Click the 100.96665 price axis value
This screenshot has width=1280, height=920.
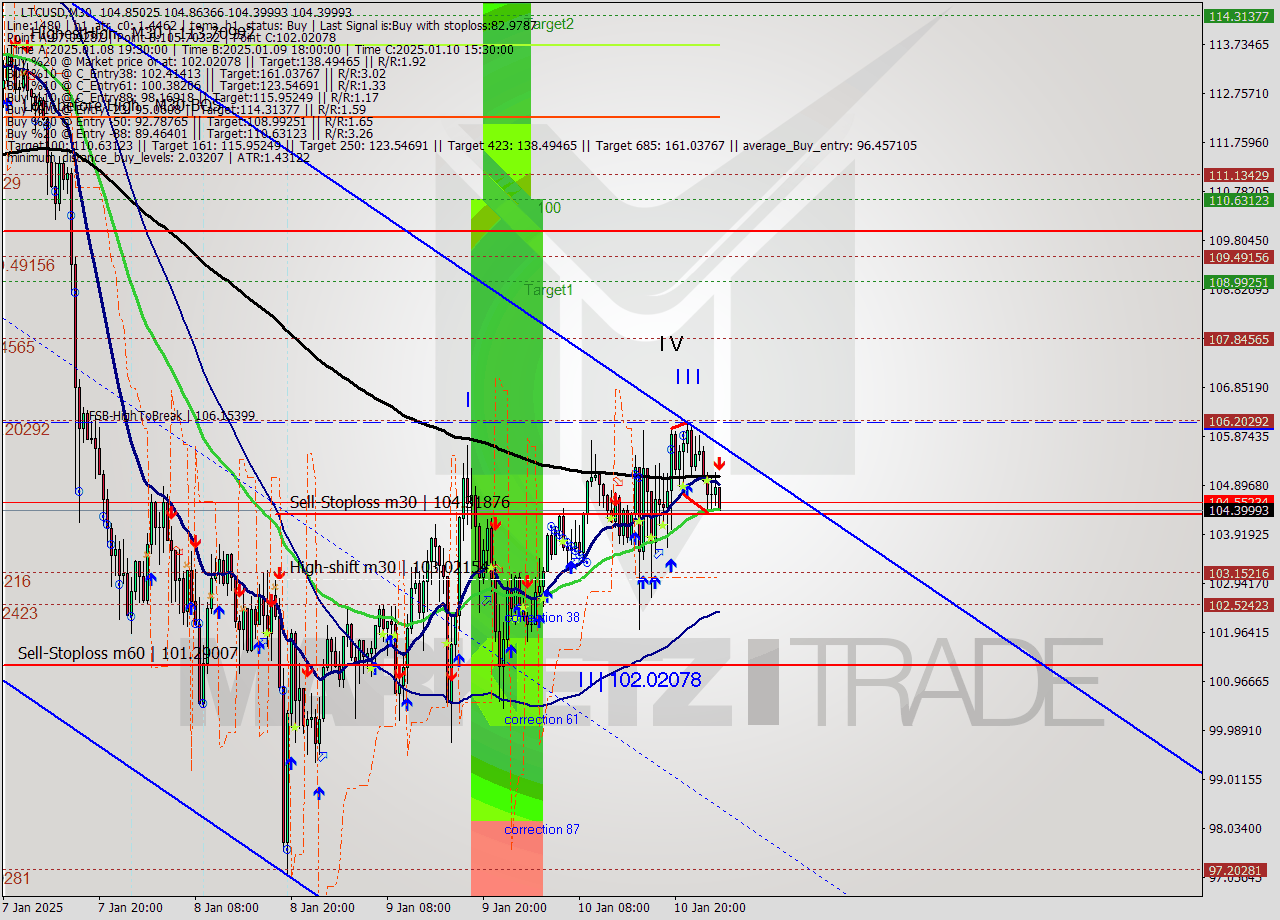(x=1239, y=681)
